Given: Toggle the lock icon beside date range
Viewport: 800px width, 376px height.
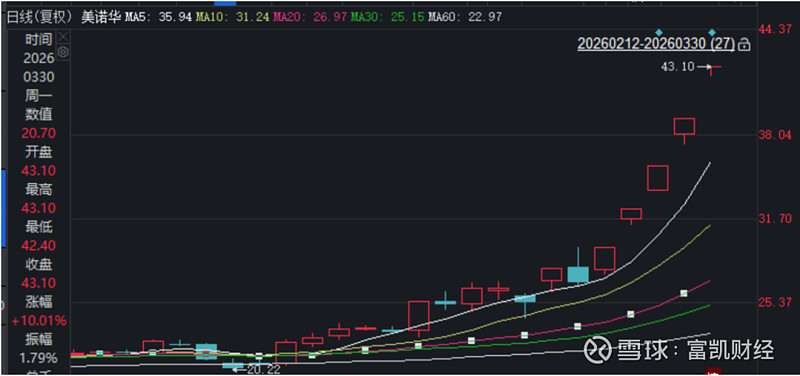Looking at the screenshot, I should pyautogui.click(x=744, y=45).
